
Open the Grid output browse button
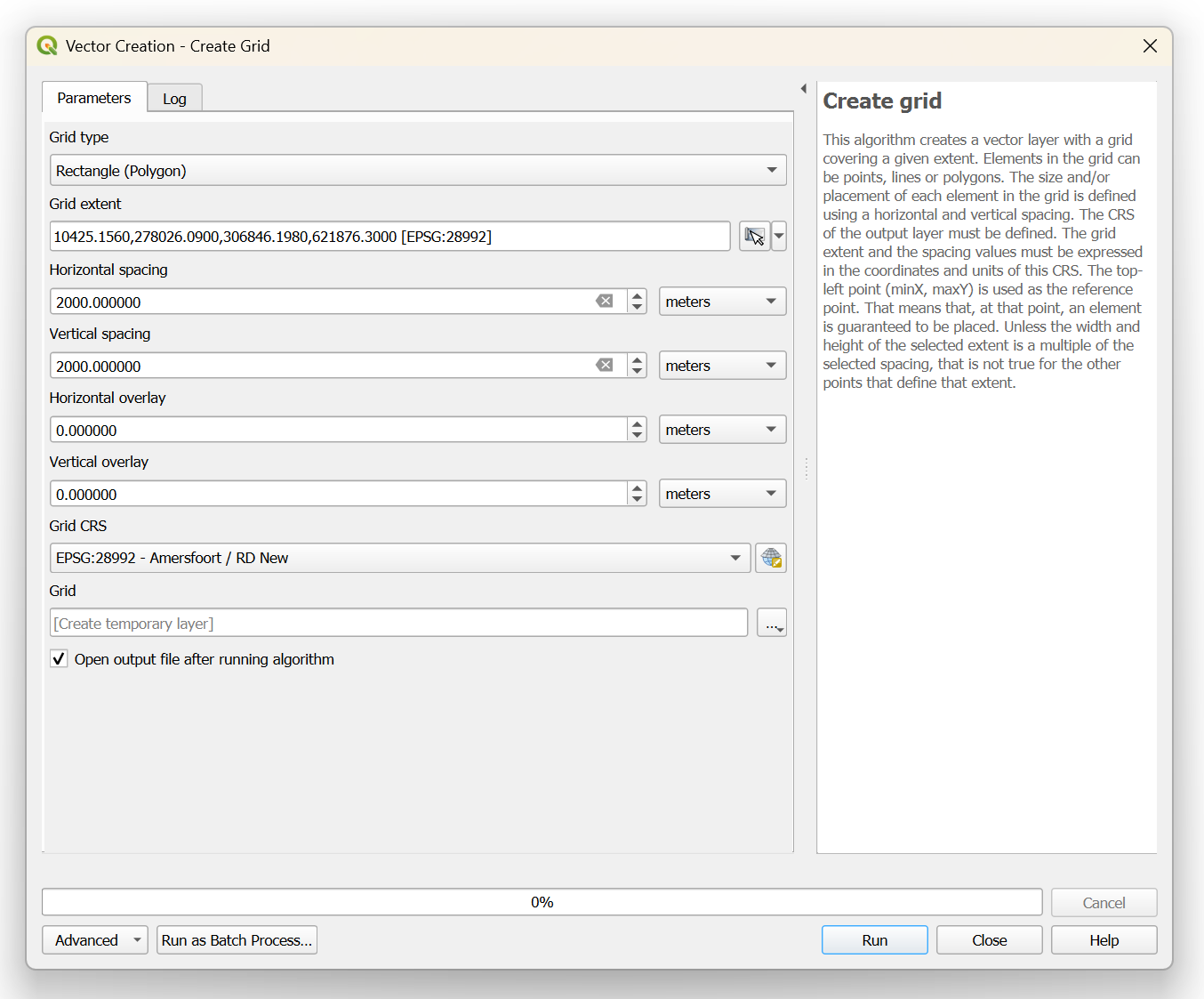pos(771,624)
